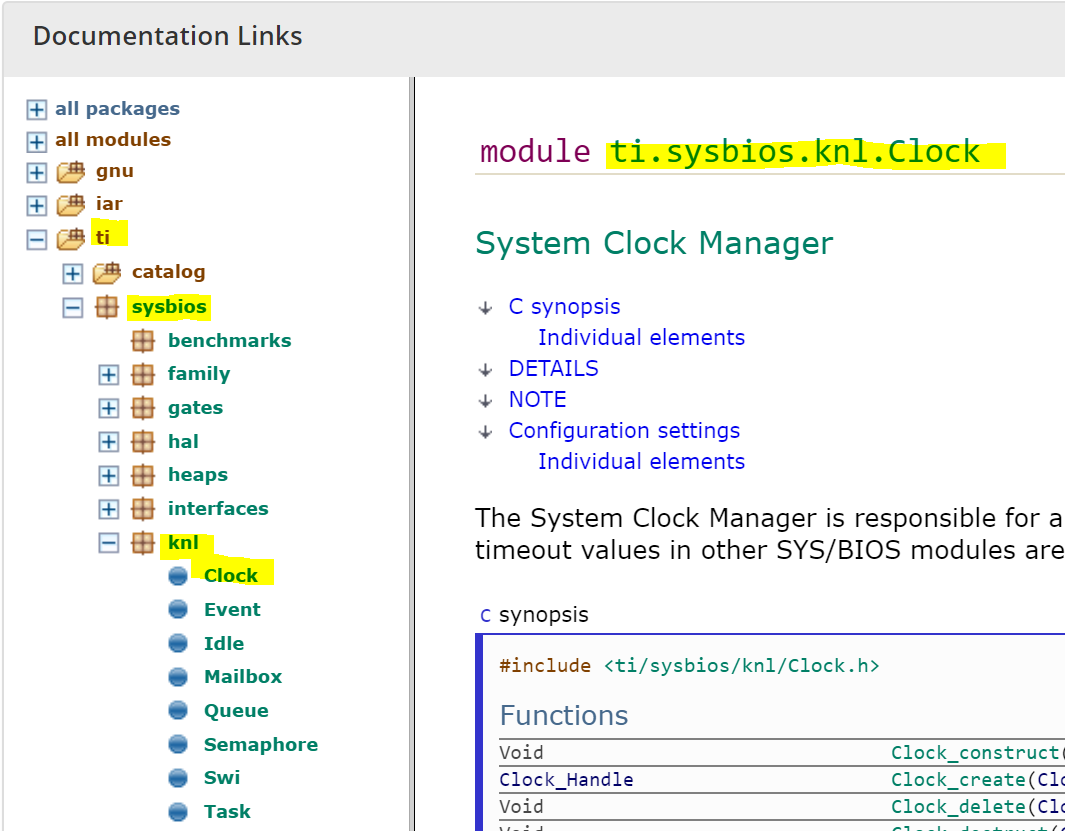Image resolution: width=1065 pixels, height=831 pixels.
Task: Open the Mailbox module entry
Action: (242, 677)
